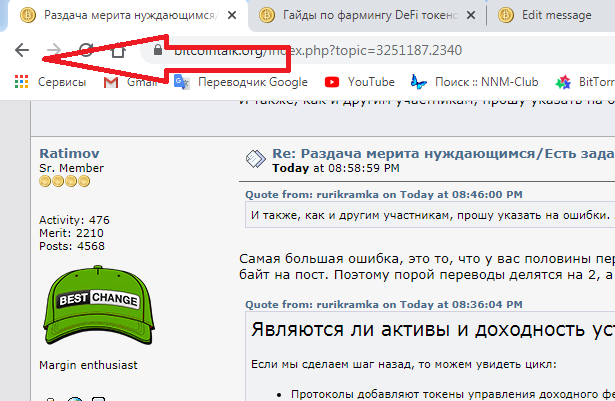
Task: Click the post message icon beside the subject
Action: tap(255, 159)
